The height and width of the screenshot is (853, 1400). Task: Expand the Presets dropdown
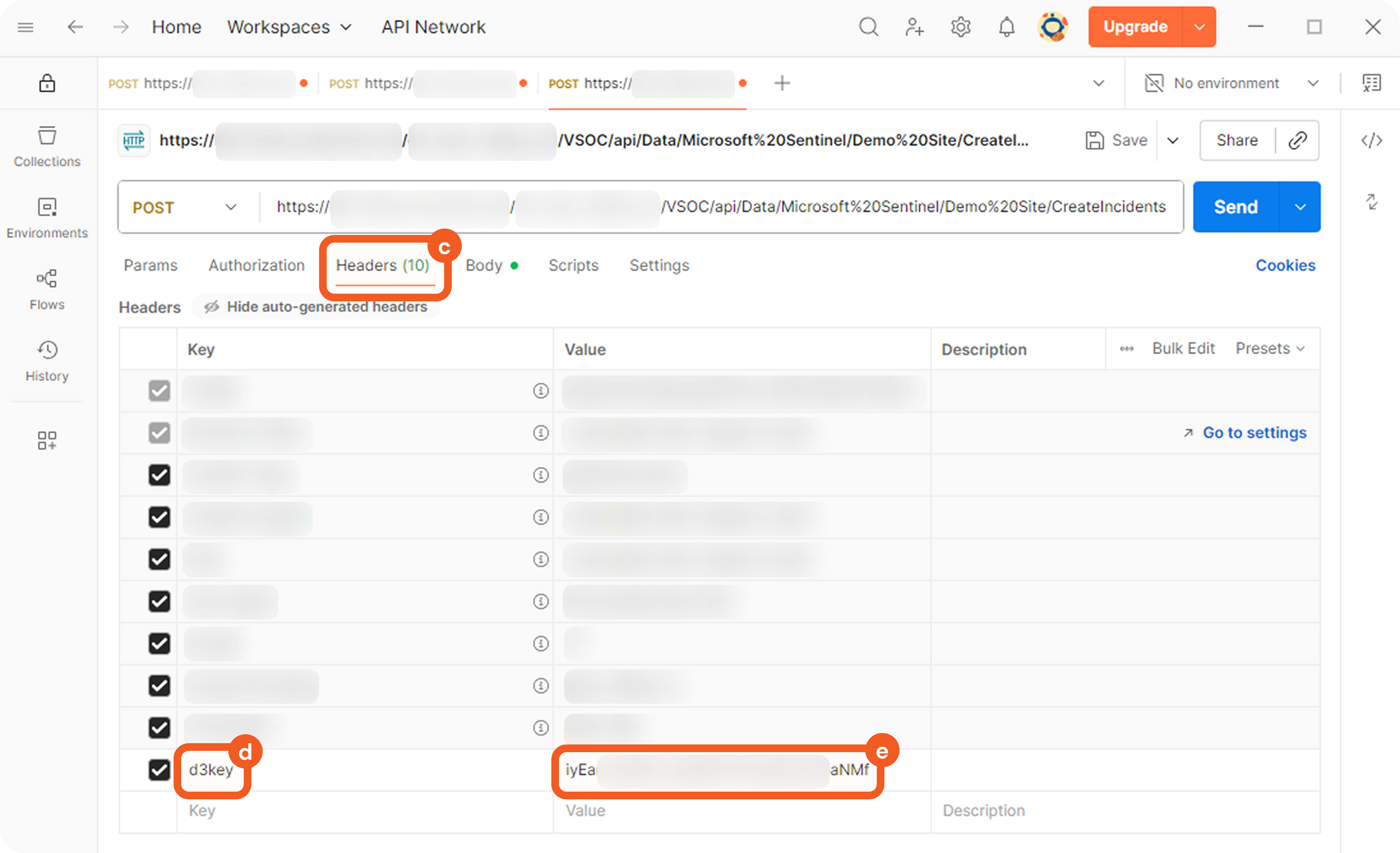point(1269,349)
